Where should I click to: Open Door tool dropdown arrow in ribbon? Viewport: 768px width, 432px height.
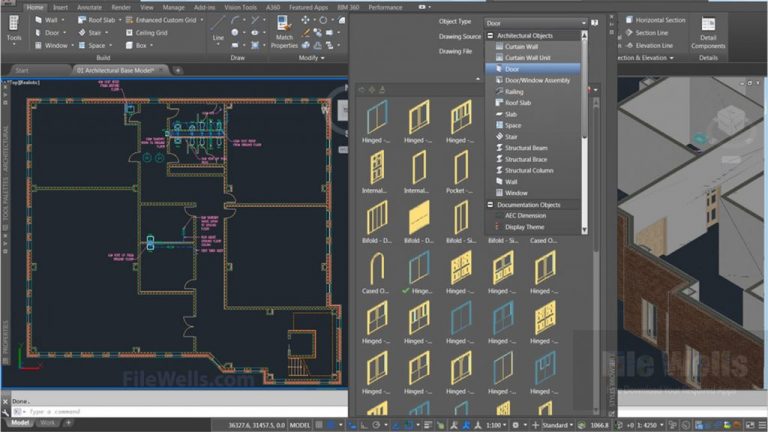[64, 33]
